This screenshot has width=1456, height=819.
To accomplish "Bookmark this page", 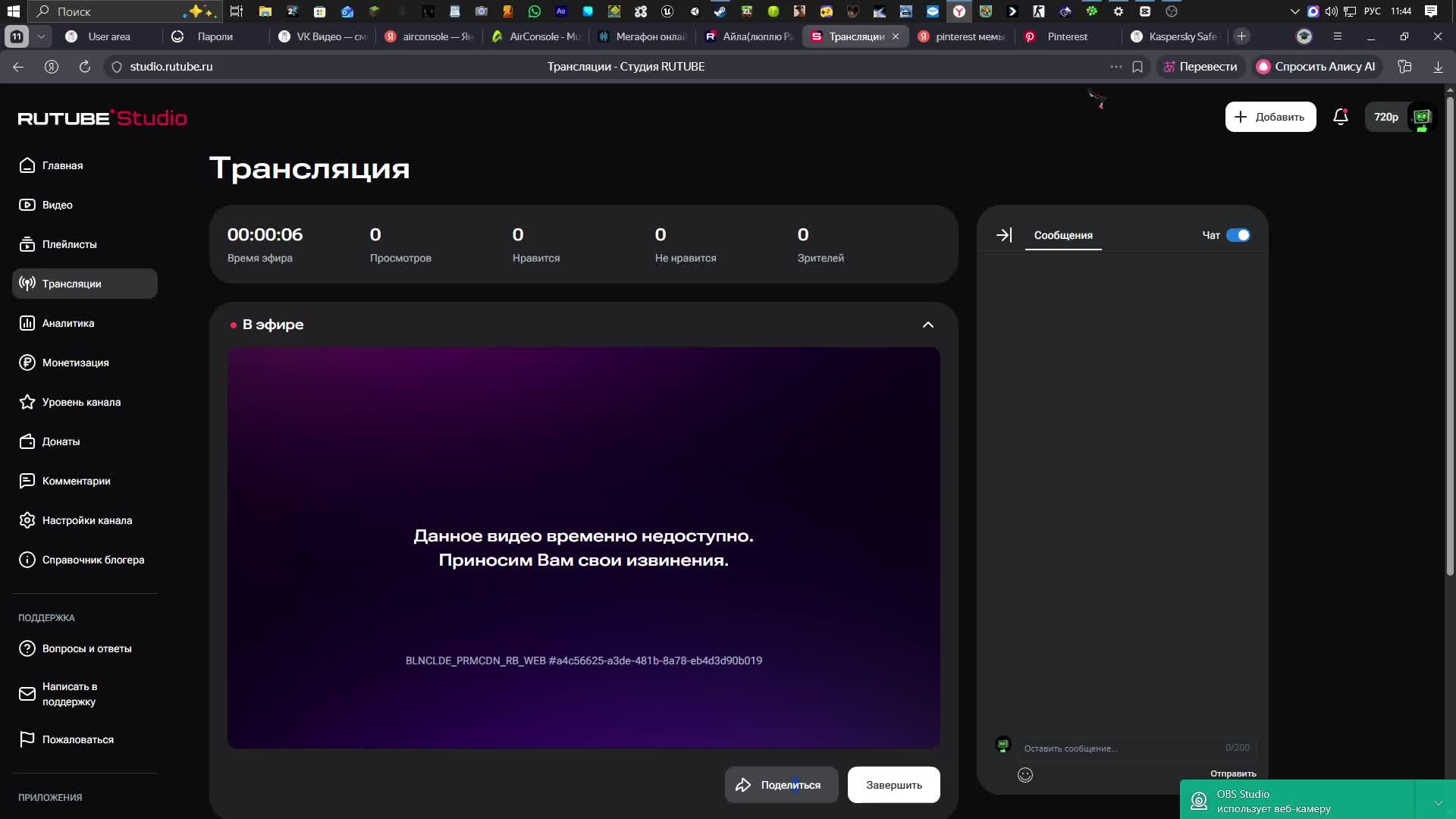I will 1137,67.
